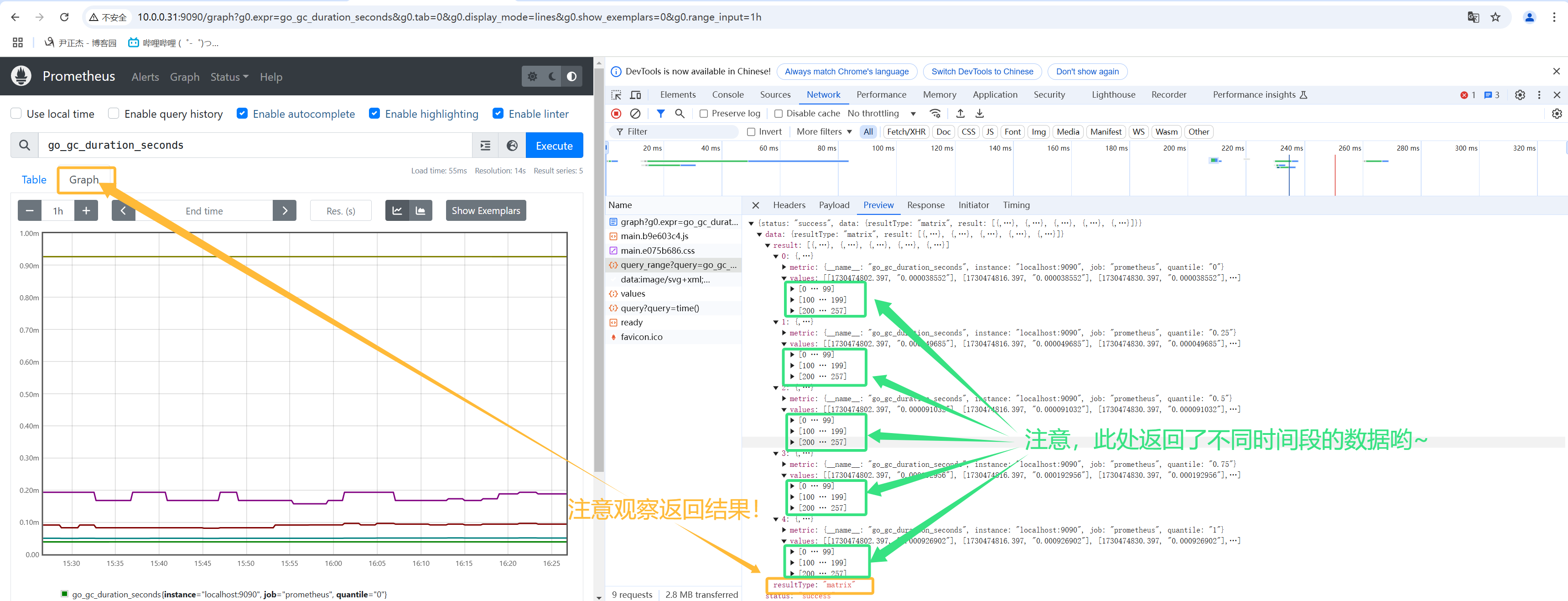Image resolution: width=1568 pixels, height=601 pixels.
Task: Check the Preserve log checkbox
Action: 704,114
